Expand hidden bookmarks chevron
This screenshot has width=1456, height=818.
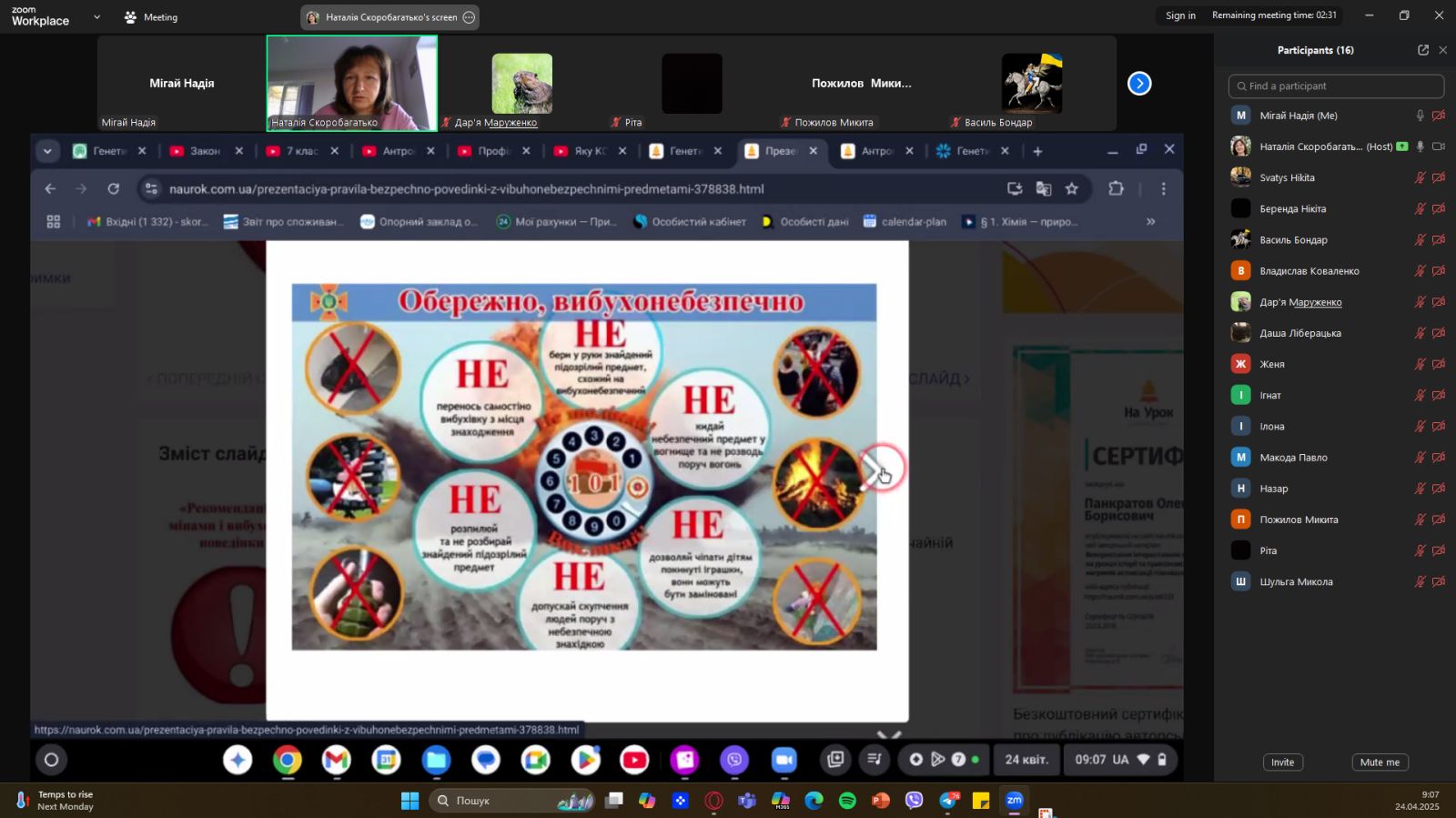[x=1150, y=221]
